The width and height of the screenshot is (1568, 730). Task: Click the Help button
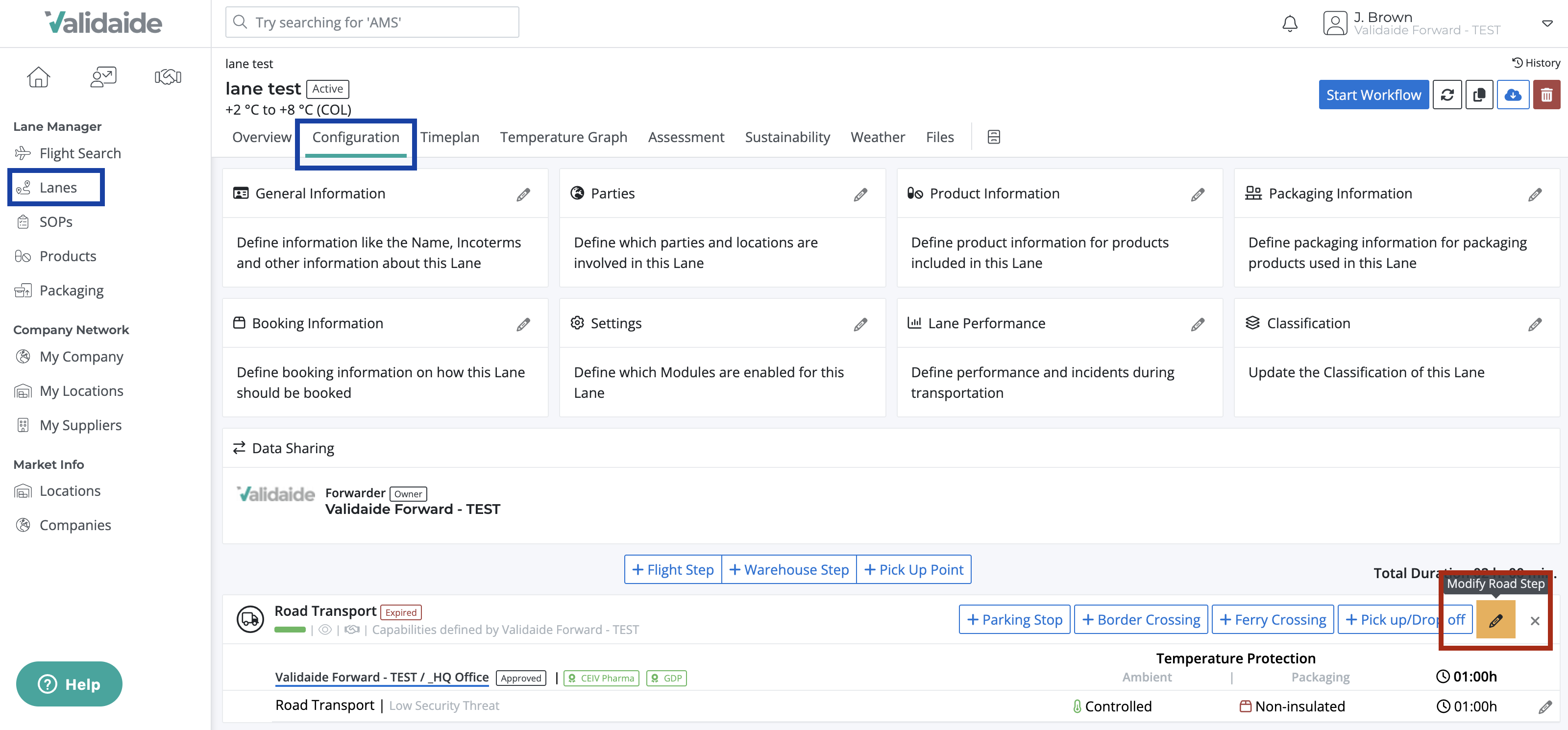click(x=69, y=684)
